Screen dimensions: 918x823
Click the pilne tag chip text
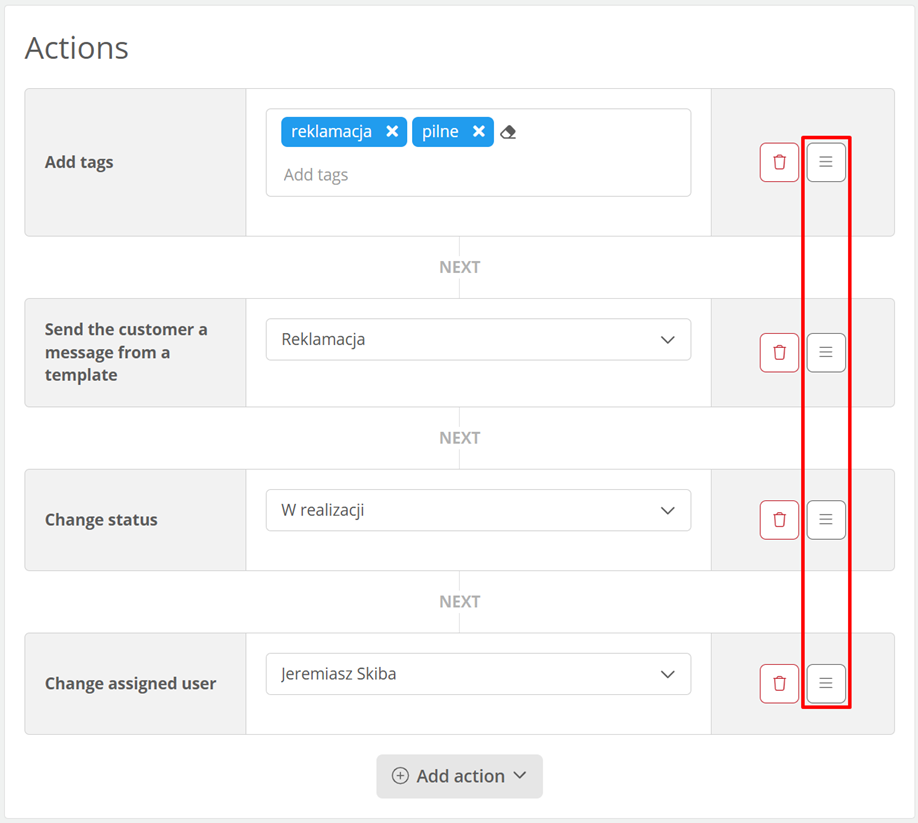tap(440, 132)
